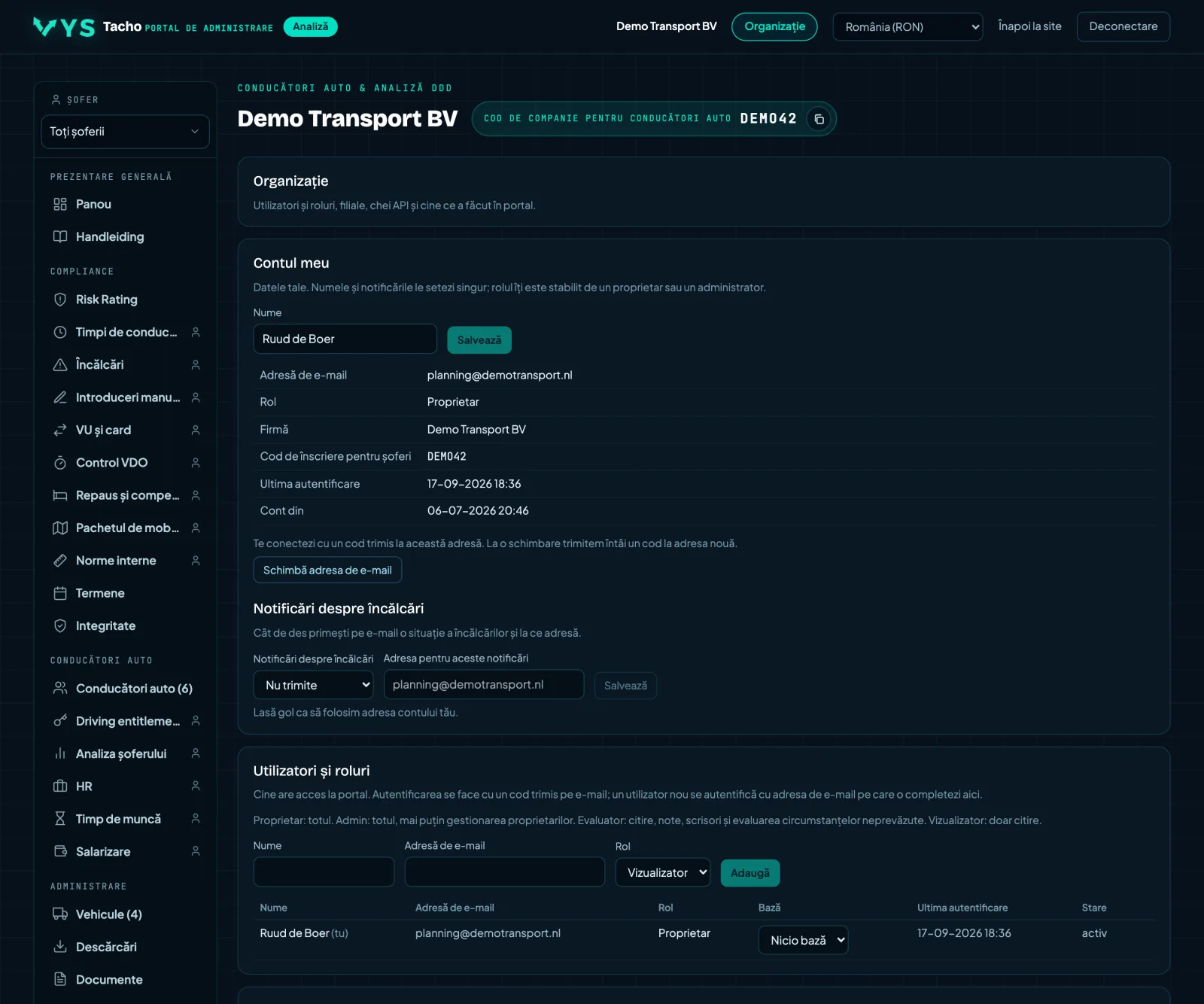Click the Panou dashboard icon
Screen dimensions: 1204x1004
[x=60, y=204]
